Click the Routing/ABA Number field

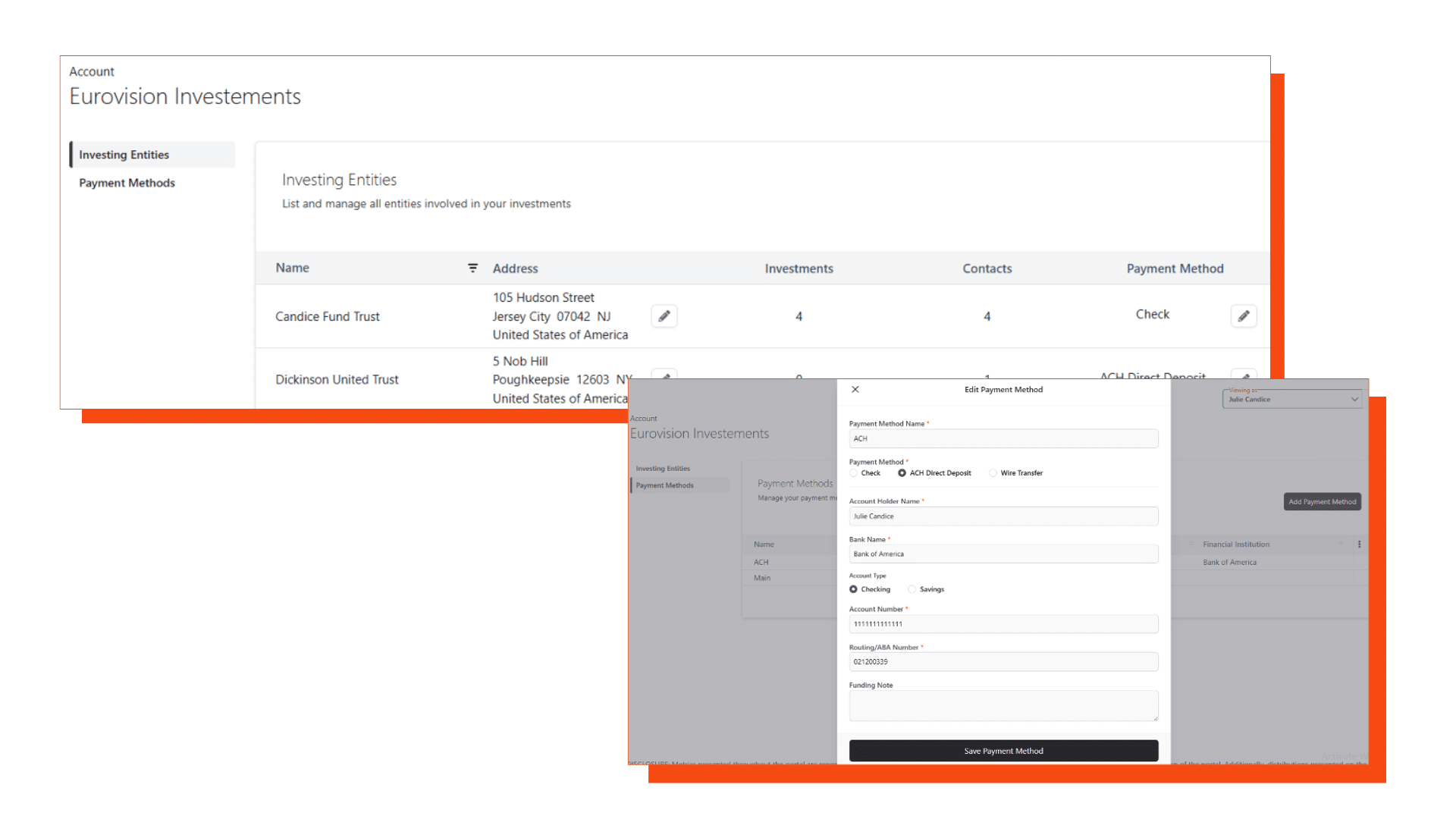pos(1003,662)
